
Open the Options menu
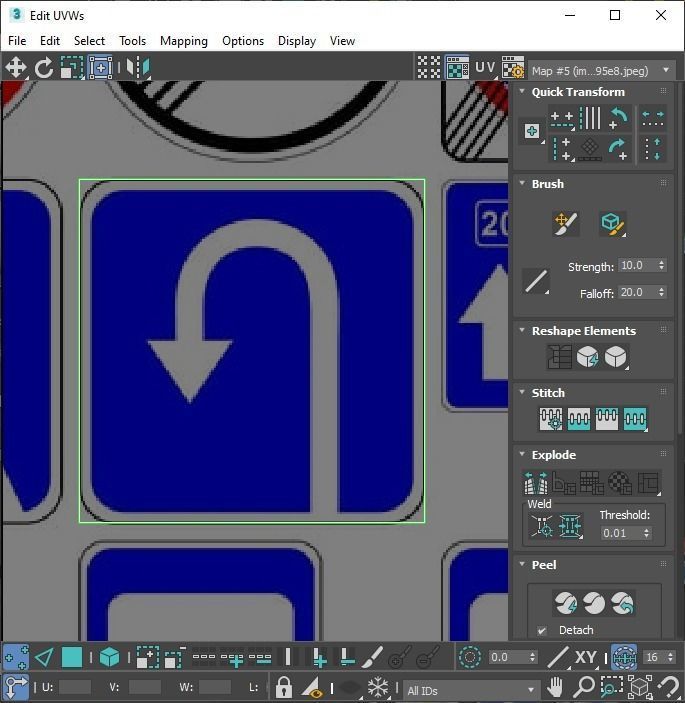pyautogui.click(x=243, y=41)
